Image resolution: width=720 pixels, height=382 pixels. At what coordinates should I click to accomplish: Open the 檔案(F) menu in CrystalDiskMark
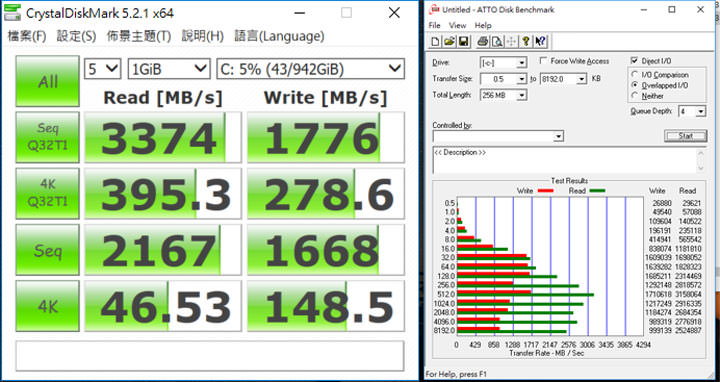pos(27,36)
